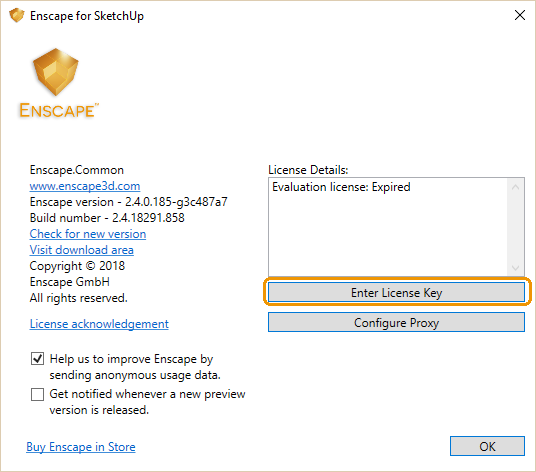Open the Configure Proxy settings
Viewport: 536px width, 472px height.
tap(396, 322)
